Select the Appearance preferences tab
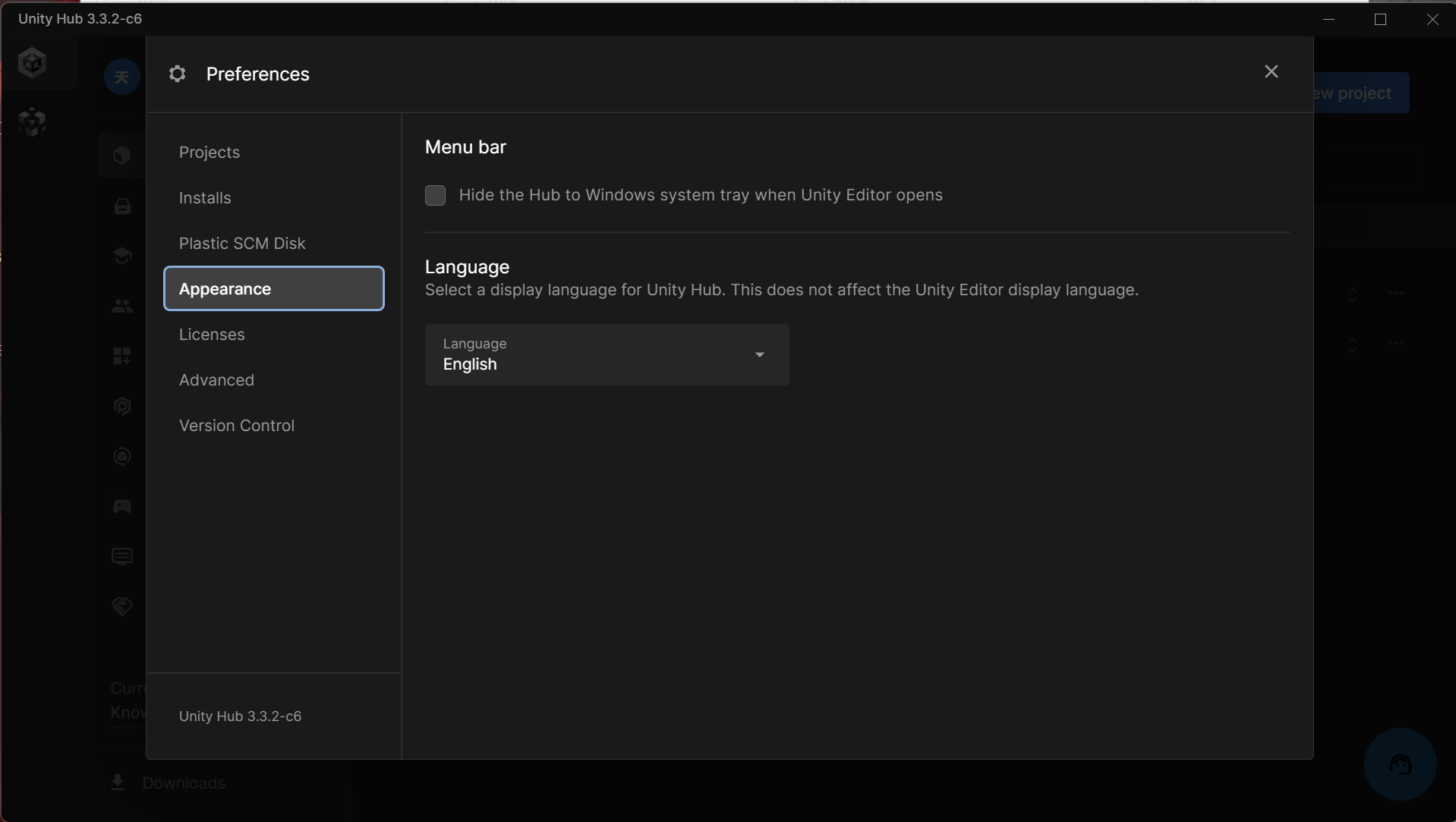The width and height of the screenshot is (1456, 822). pyautogui.click(x=274, y=288)
